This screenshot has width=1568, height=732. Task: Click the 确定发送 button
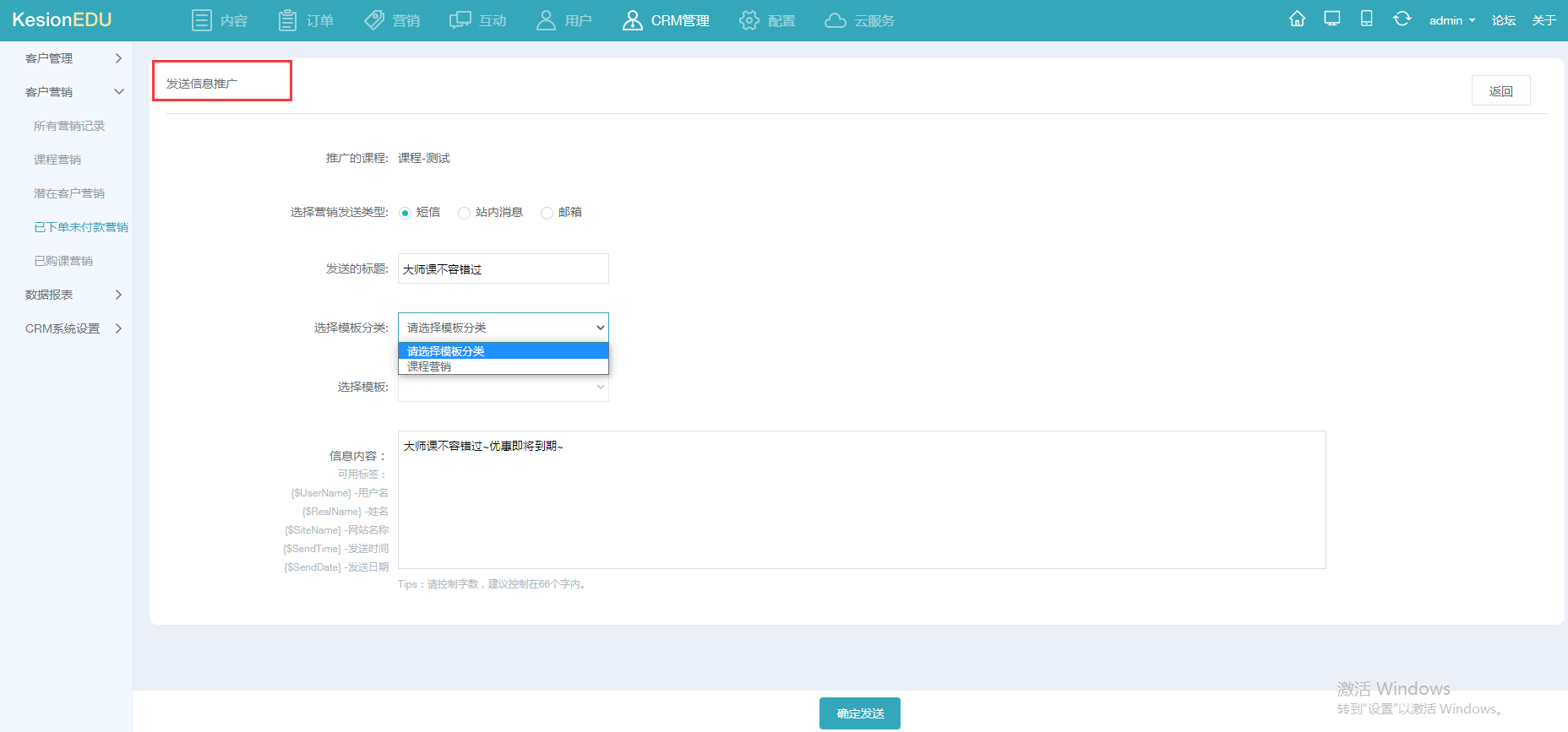click(x=859, y=713)
